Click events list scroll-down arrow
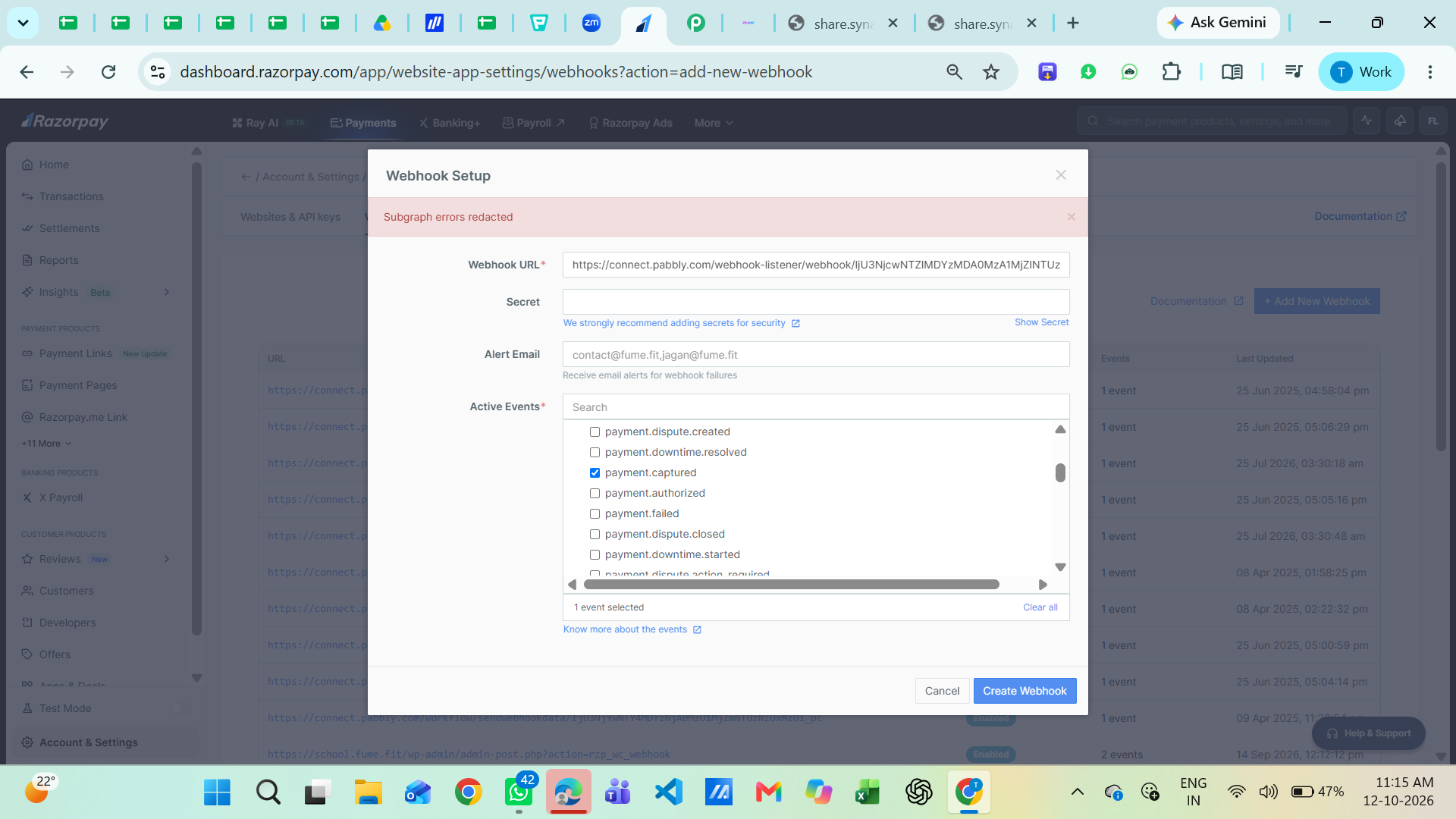Image resolution: width=1456 pixels, height=819 pixels. point(1060,567)
